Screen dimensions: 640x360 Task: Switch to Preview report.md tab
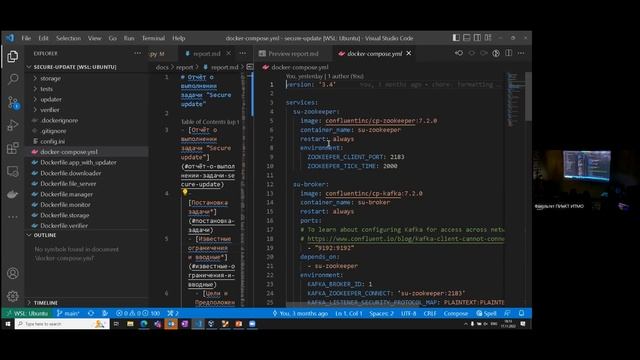click(x=293, y=53)
